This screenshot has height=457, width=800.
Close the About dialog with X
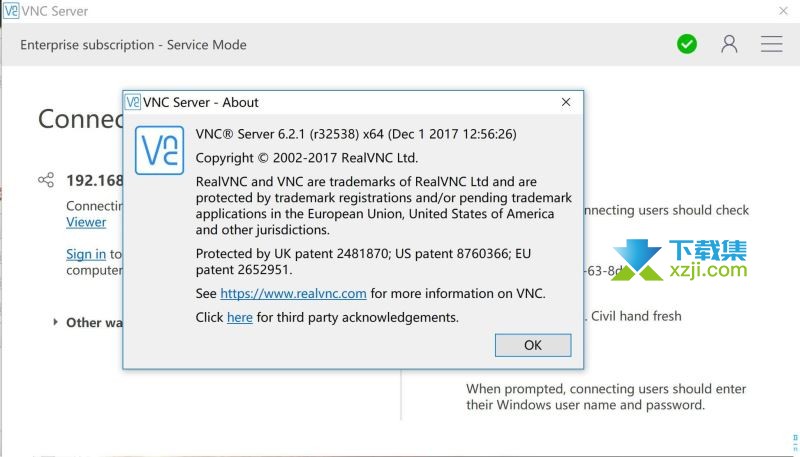[x=566, y=102]
